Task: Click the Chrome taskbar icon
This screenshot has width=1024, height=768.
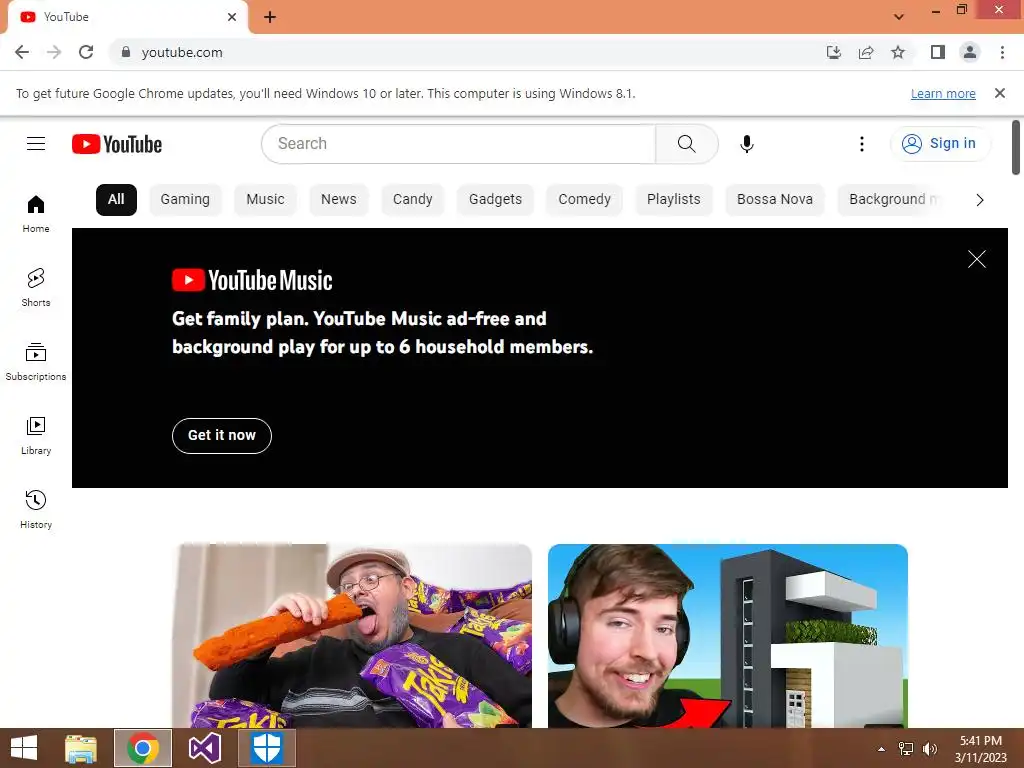Action: coord(143,748)
